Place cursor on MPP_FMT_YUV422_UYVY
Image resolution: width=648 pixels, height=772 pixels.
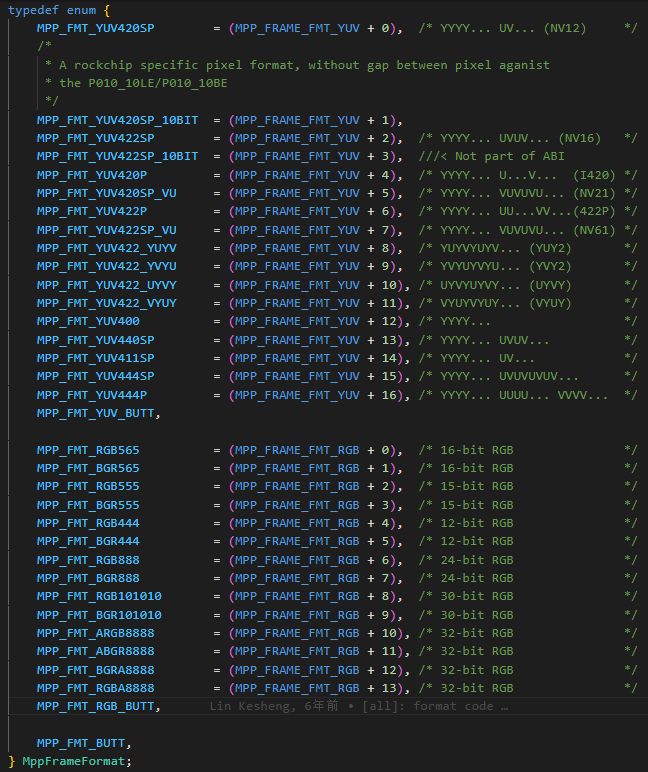[x=106, y=285]
